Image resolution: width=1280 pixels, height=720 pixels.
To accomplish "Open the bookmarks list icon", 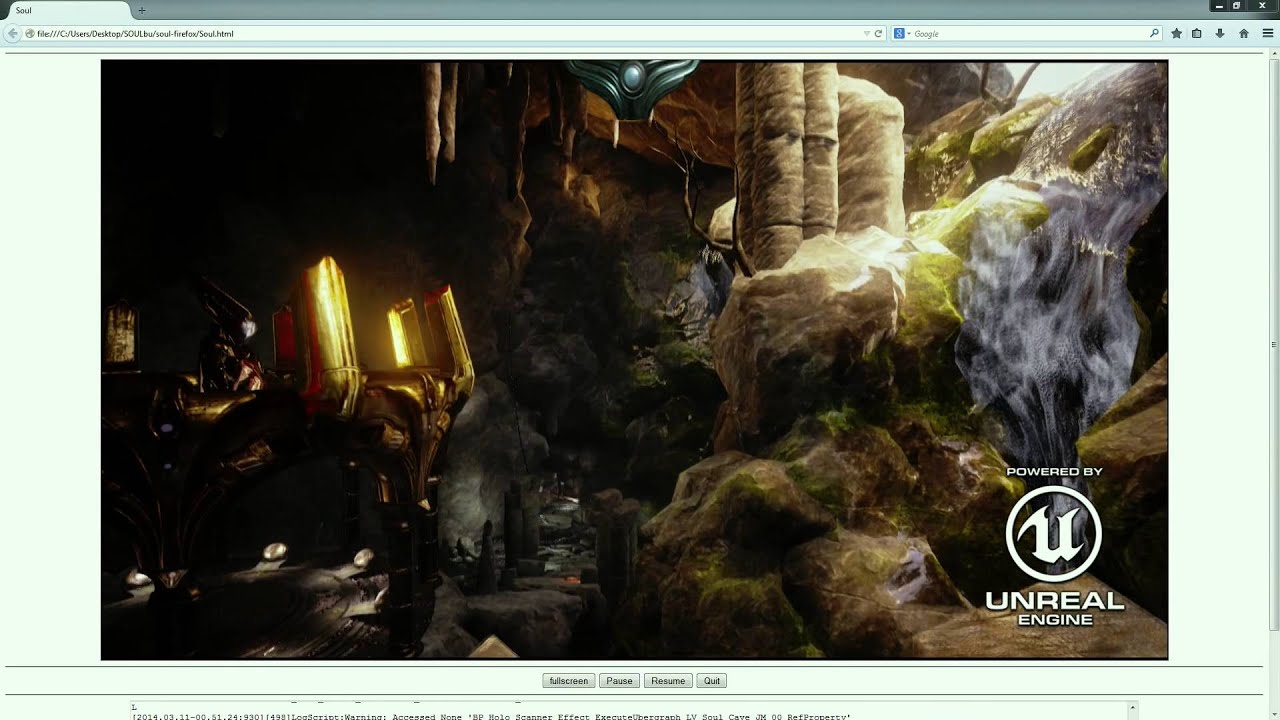I will (x=1196, y=34).
